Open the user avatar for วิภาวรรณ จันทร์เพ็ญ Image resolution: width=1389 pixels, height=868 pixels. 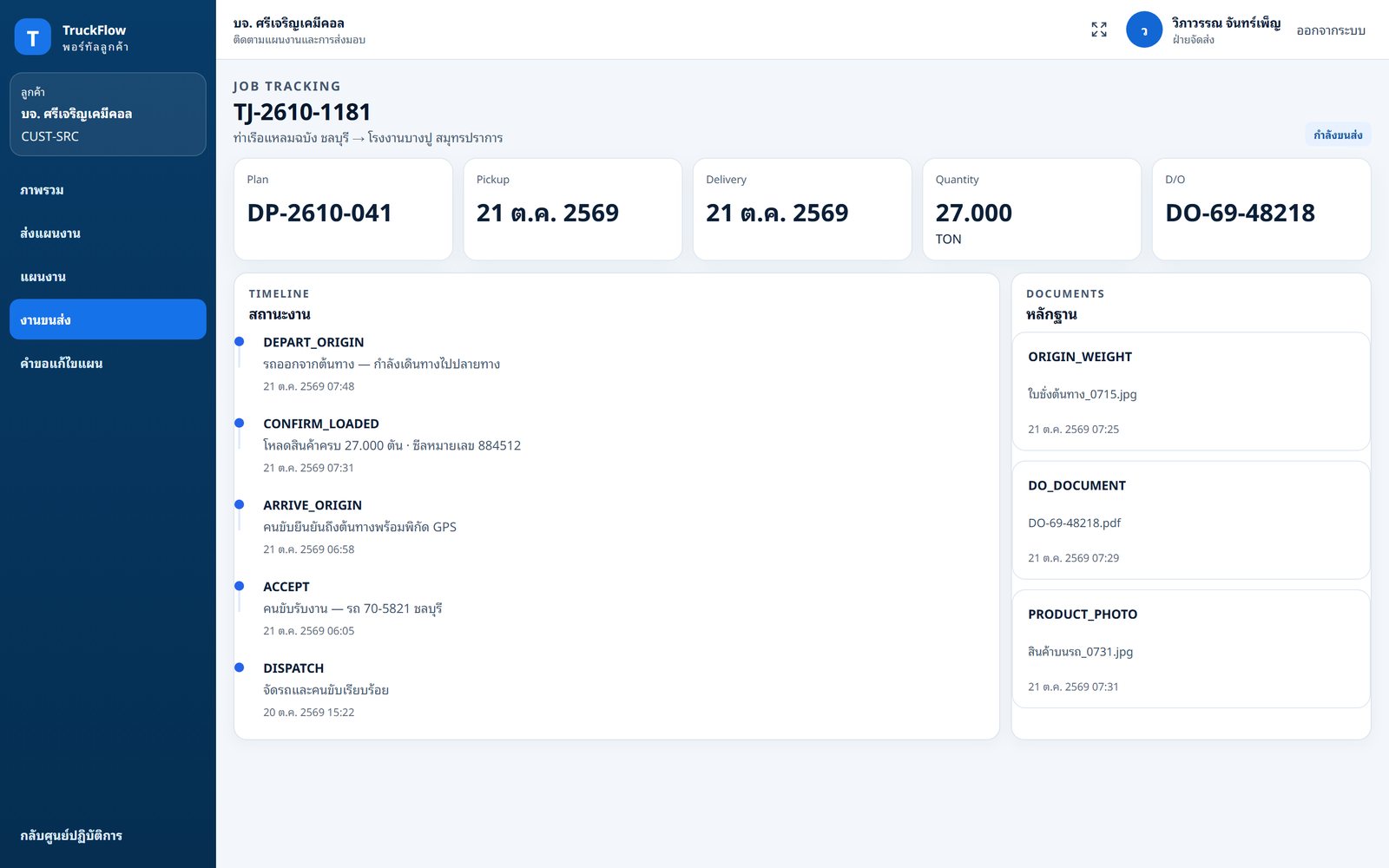point(1144,30)
